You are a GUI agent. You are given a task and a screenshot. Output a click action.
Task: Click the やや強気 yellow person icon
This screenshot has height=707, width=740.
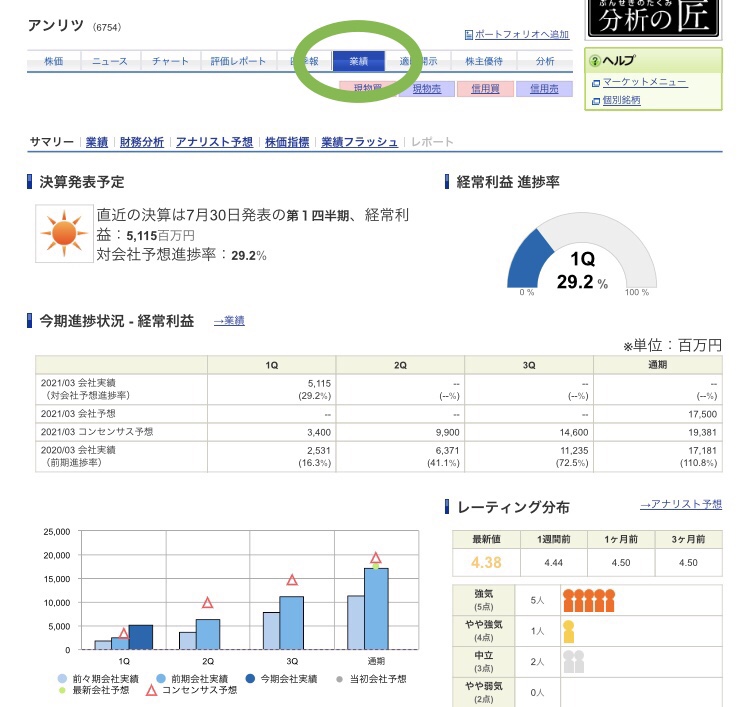pos(569,631)
